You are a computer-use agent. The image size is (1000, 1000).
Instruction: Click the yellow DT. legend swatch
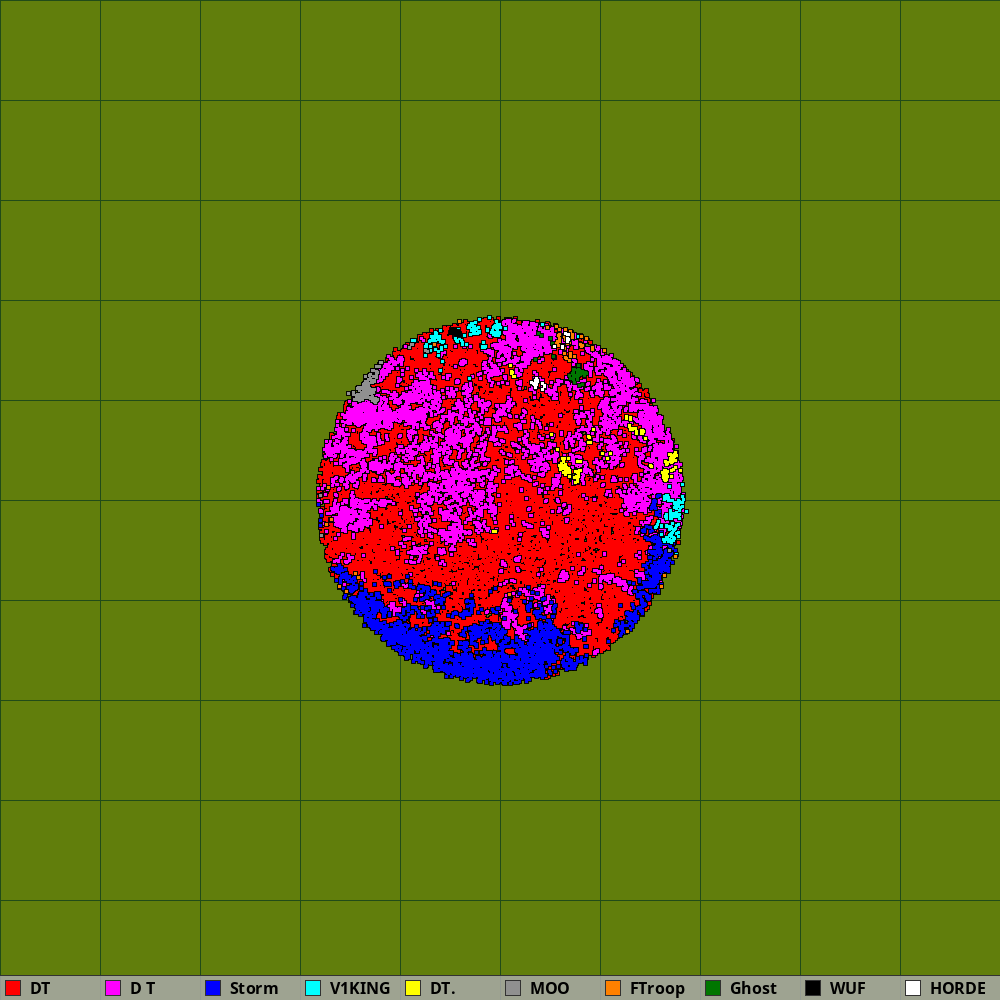coord(413,988)
